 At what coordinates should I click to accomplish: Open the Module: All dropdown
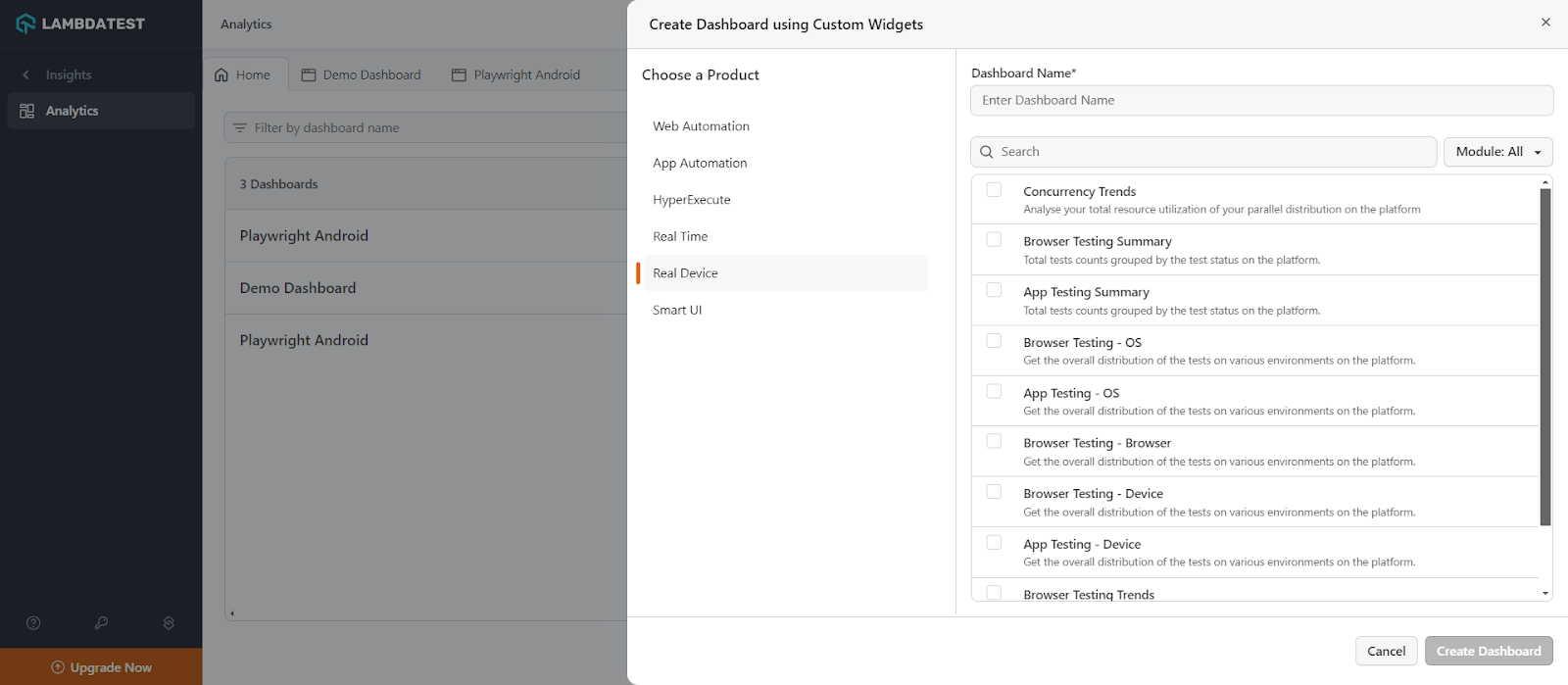tap(1497, 152)
